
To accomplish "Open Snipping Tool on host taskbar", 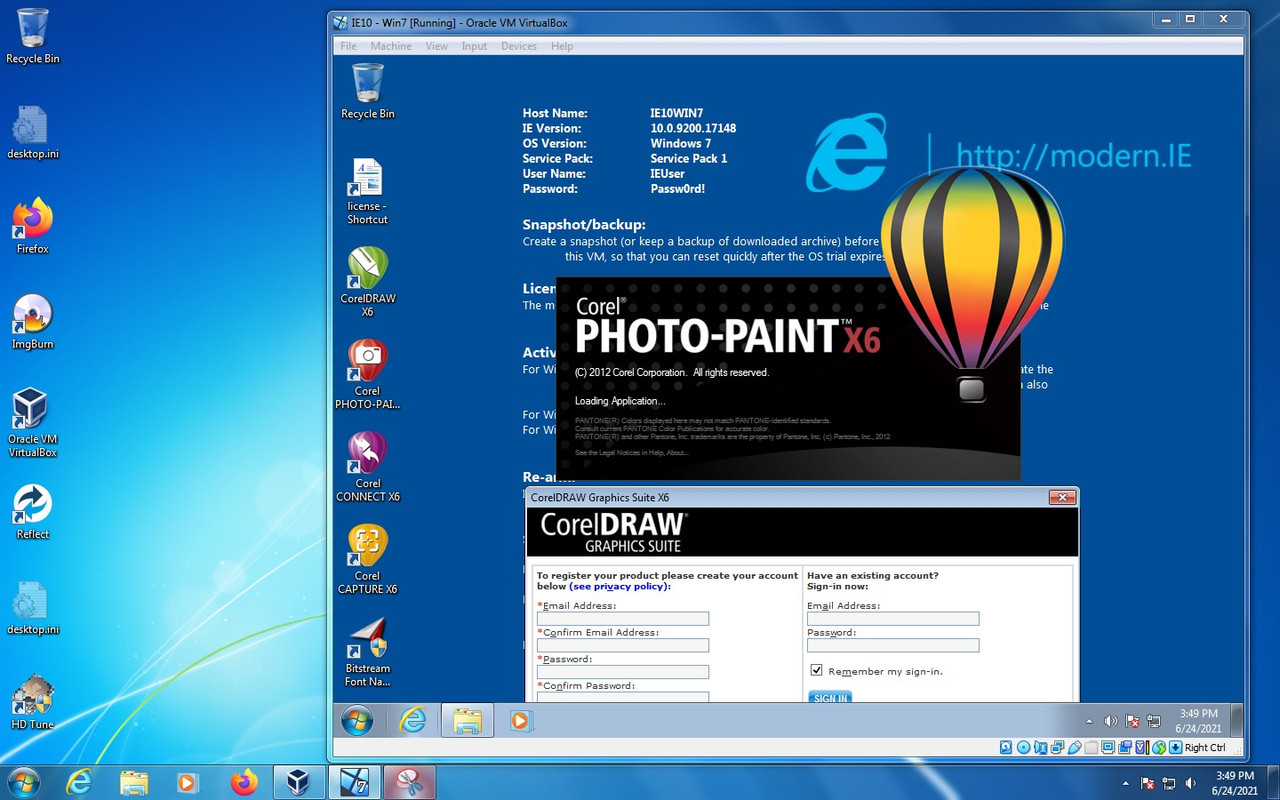I will click(x=409, y=782).
